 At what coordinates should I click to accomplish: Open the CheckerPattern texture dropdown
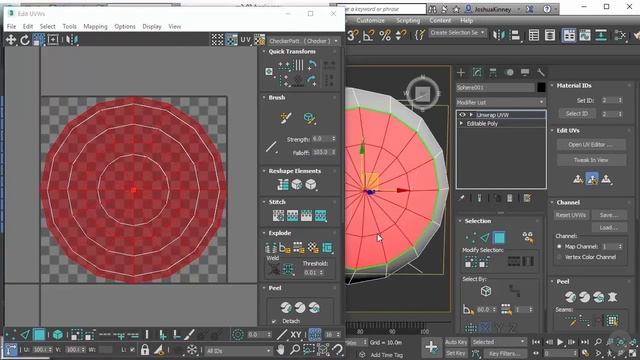click(x=304, y=41)
